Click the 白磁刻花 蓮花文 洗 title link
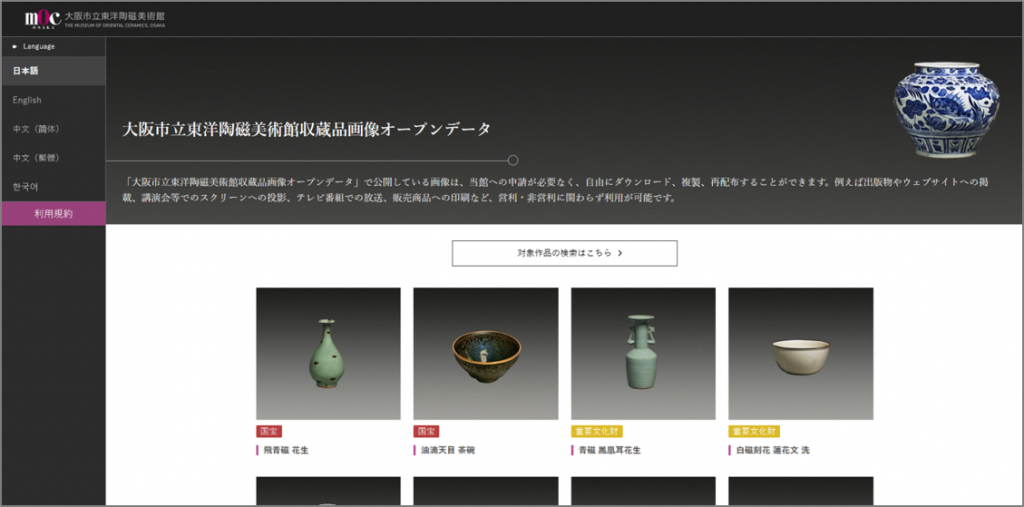 [773, 450]
